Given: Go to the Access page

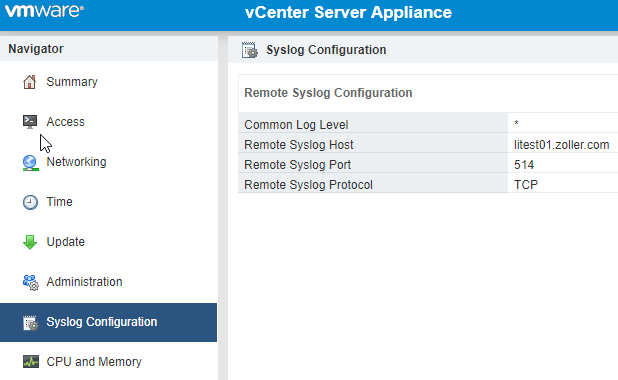Looking at the screenshot, I should (65, 122).
